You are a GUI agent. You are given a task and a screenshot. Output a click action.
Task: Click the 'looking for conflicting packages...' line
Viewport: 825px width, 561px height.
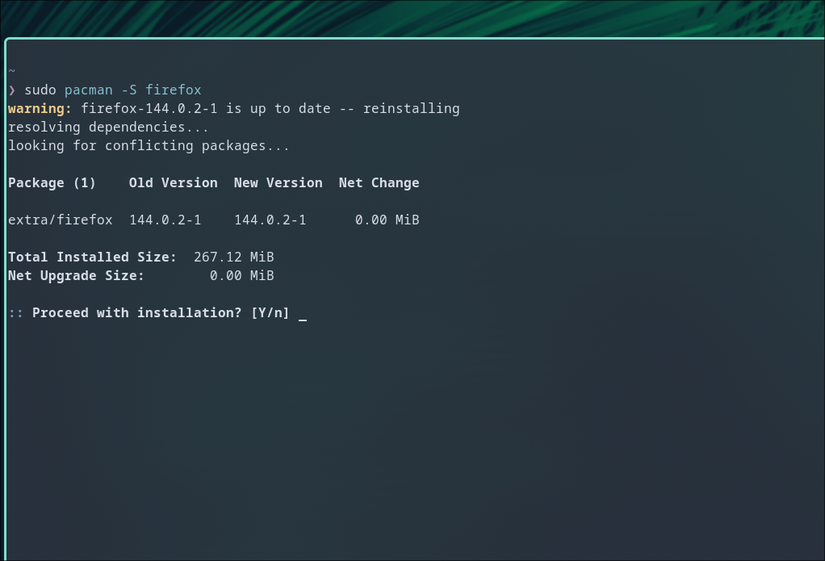click(148, 146)
